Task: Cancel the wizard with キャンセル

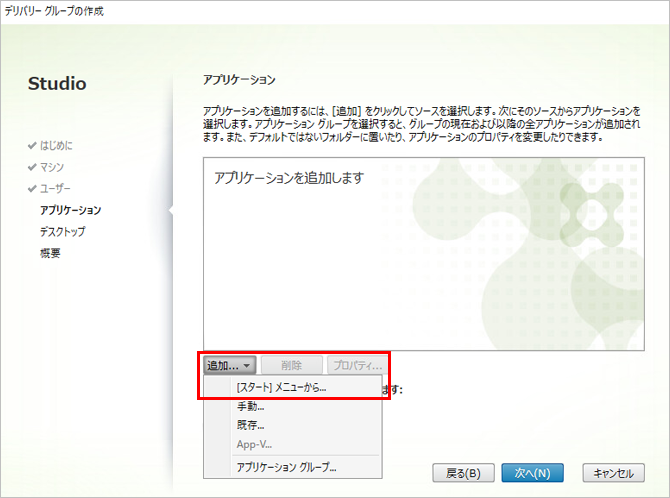Action: pos(610,473)
